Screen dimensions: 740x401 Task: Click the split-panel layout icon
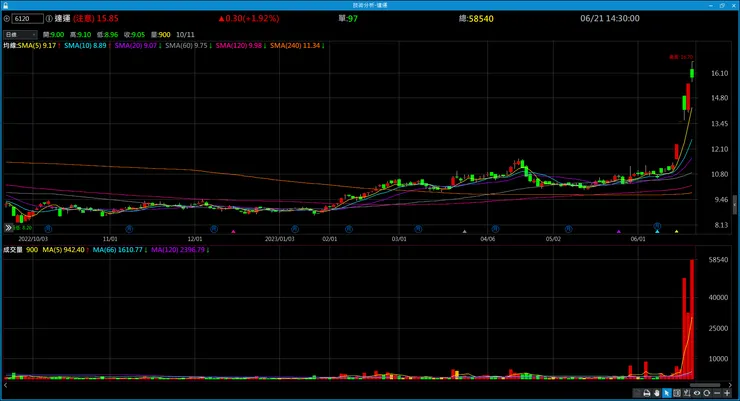point(677,393)
